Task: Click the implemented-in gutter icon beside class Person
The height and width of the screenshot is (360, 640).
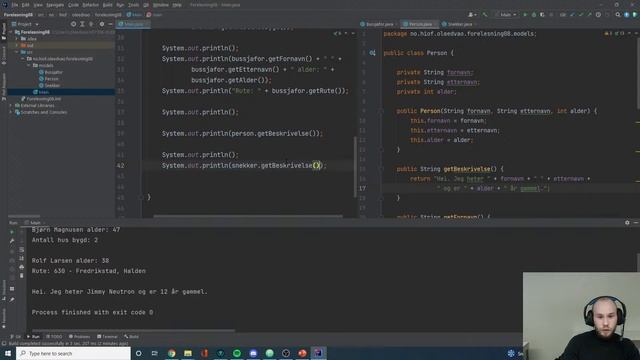Action: (x=372, y=53)
